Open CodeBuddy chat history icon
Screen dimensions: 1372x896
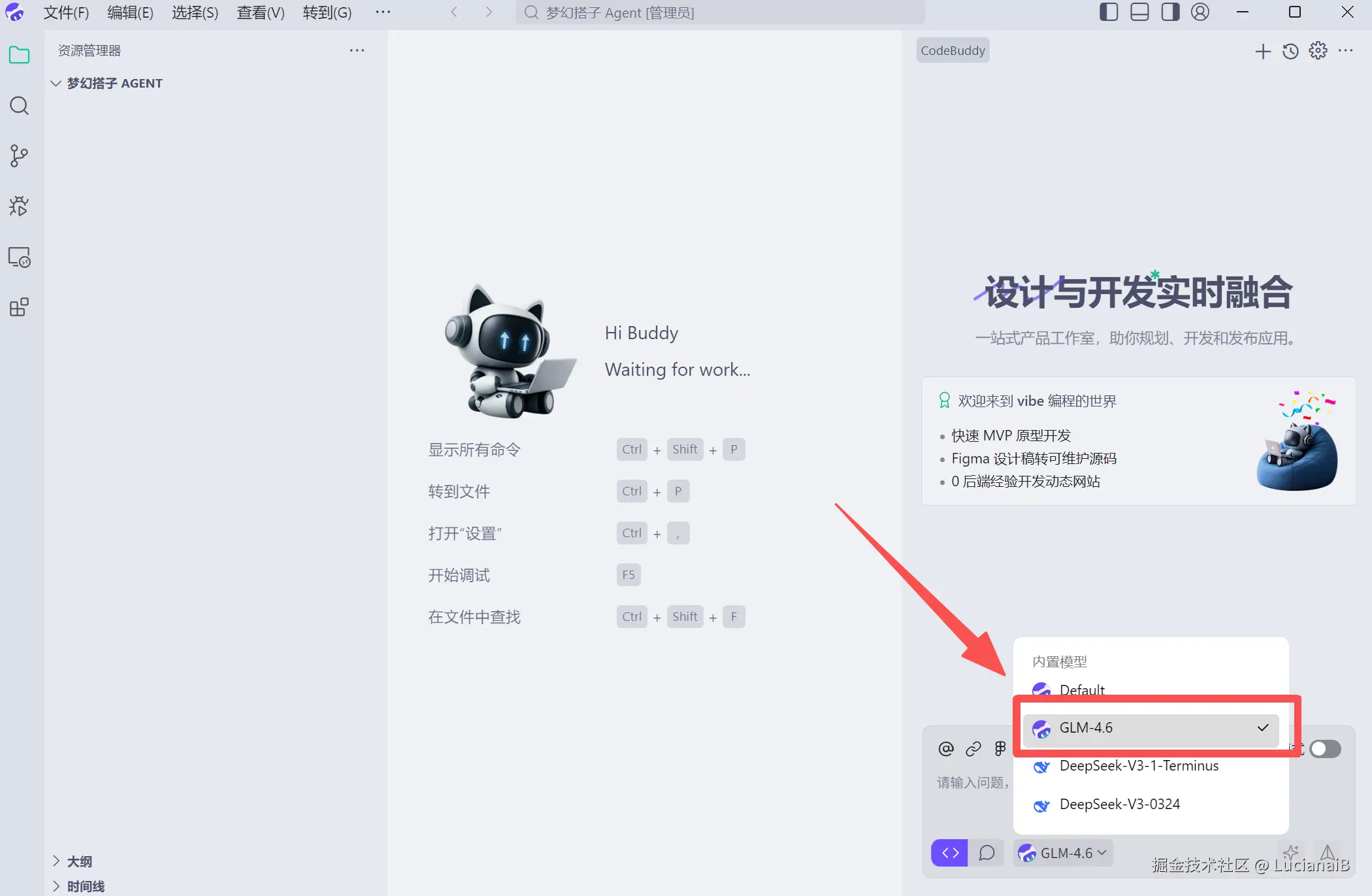coord(1290,51)
